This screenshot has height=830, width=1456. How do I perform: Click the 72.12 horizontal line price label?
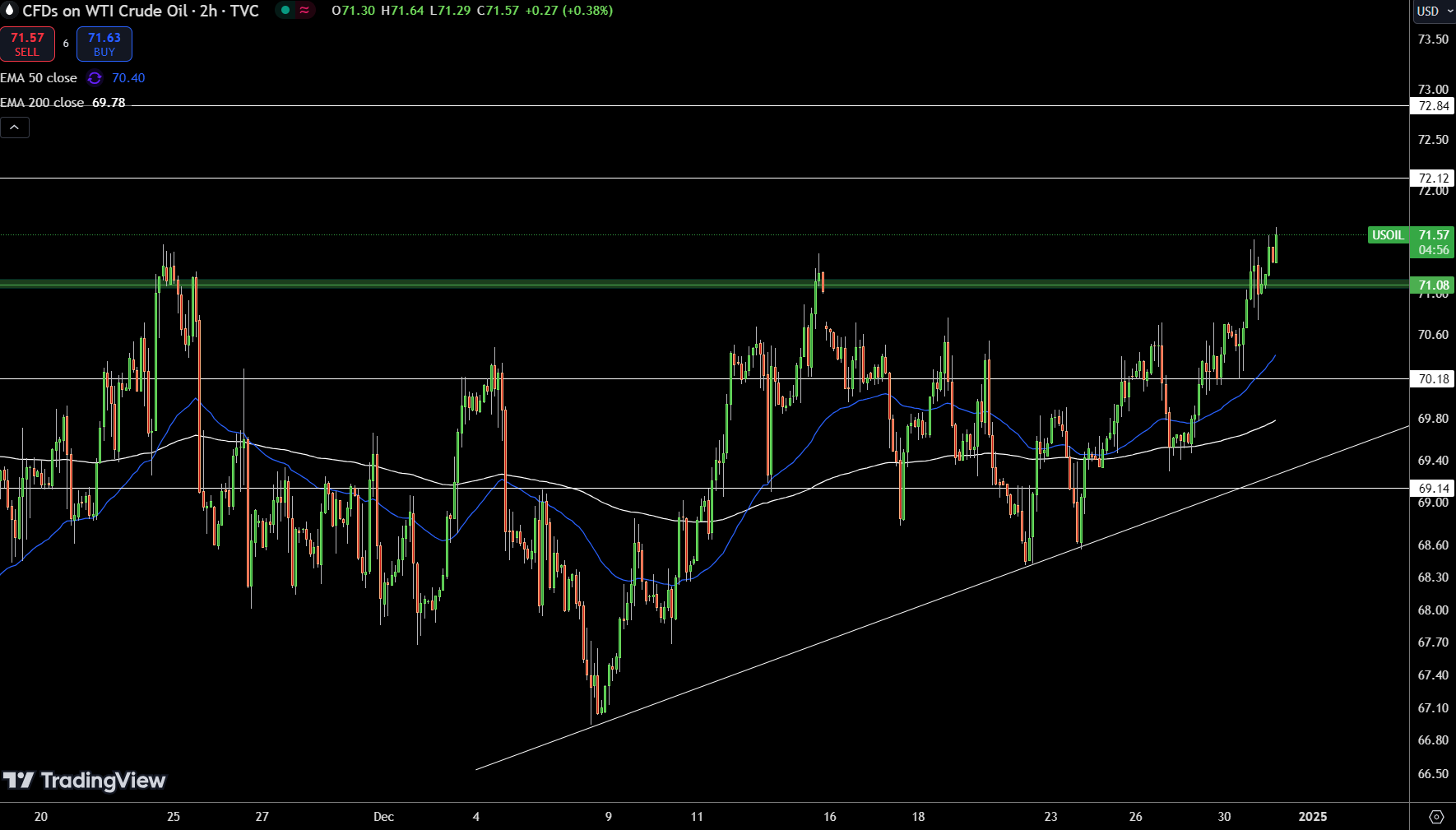click(x=1432, y=179)
